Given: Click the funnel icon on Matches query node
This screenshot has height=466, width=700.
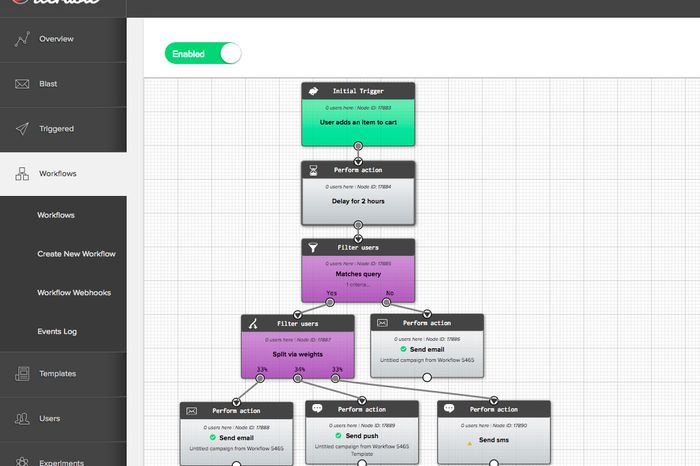Looking at the screenshot, I should (313, 246).
